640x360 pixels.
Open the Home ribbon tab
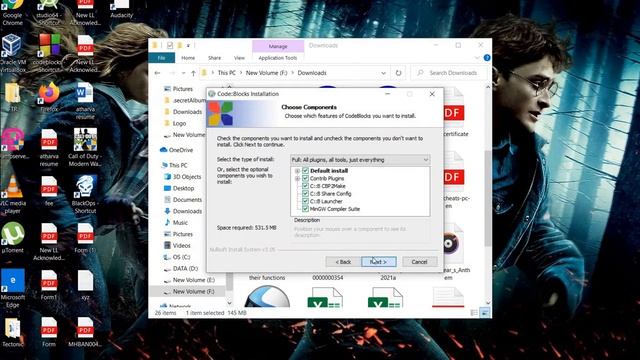[x=188, y=58]
